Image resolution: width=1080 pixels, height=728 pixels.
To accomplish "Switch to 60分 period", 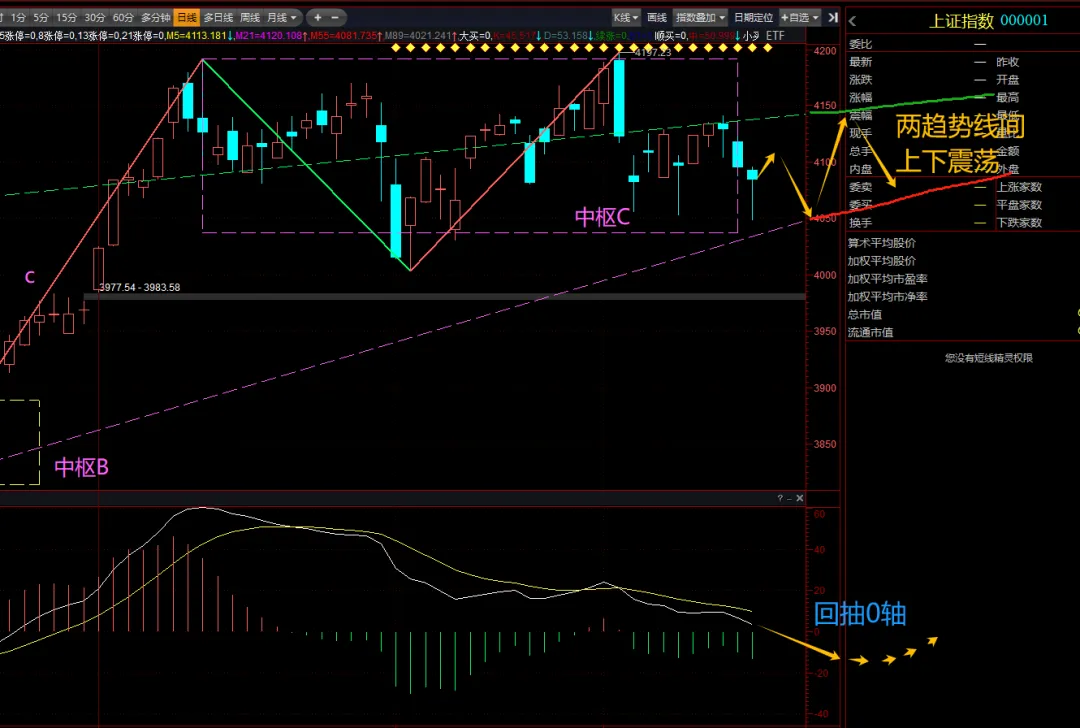I will point(123,17).
